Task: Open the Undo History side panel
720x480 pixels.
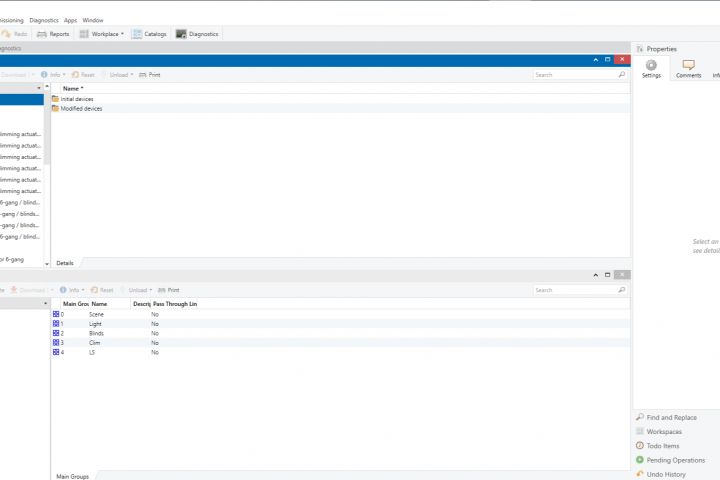Action: tap(661, 474)
